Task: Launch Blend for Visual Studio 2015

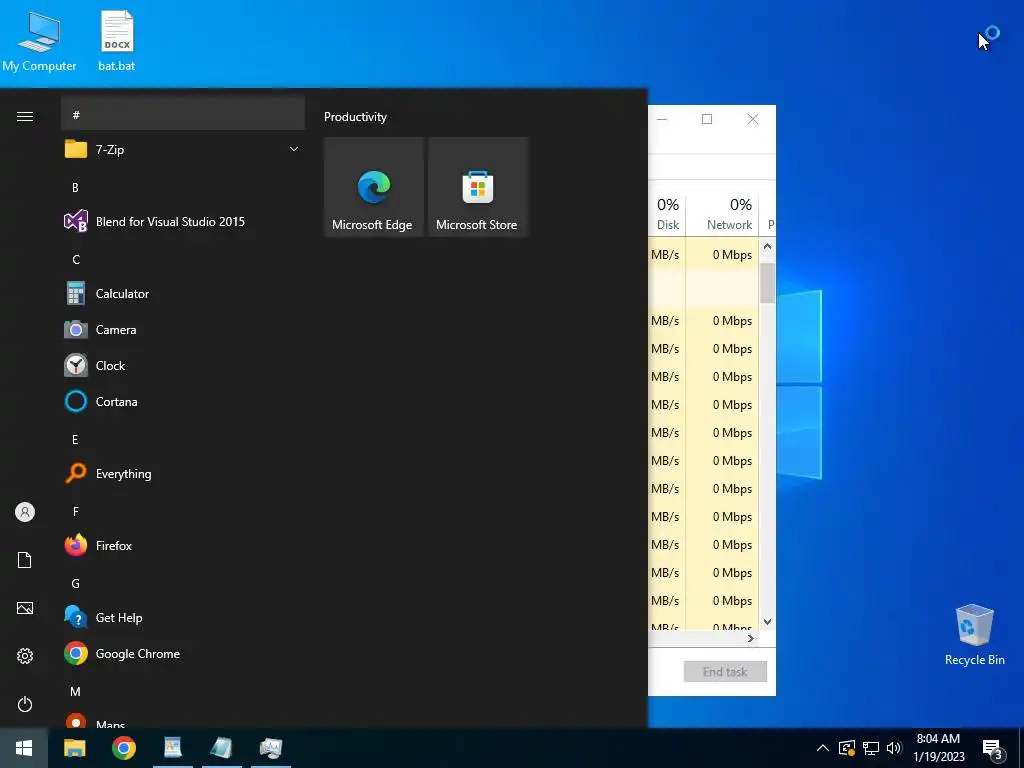Action: point(183,221)
